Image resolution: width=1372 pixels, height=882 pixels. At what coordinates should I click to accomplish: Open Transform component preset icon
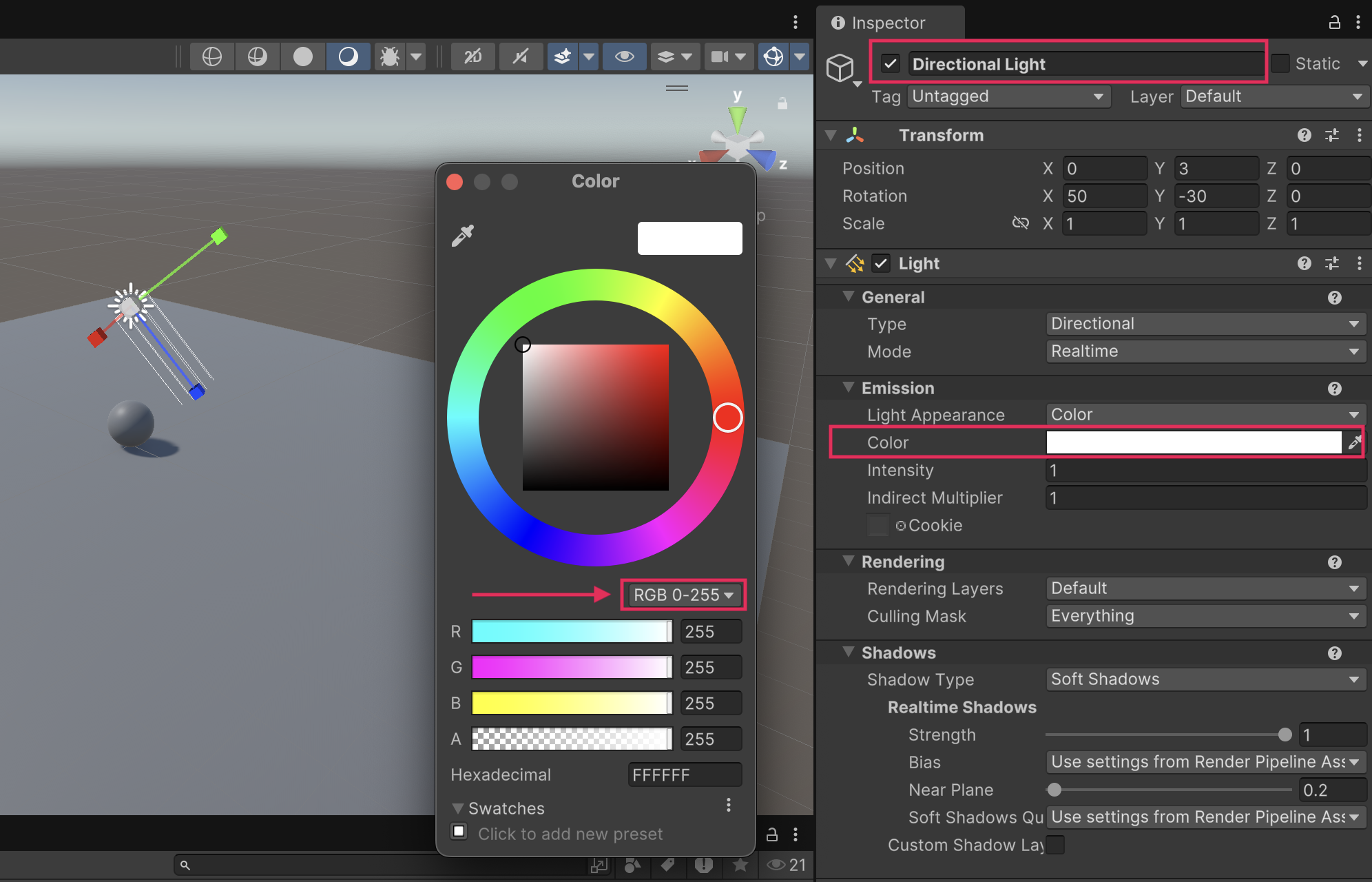(1331, 135)
